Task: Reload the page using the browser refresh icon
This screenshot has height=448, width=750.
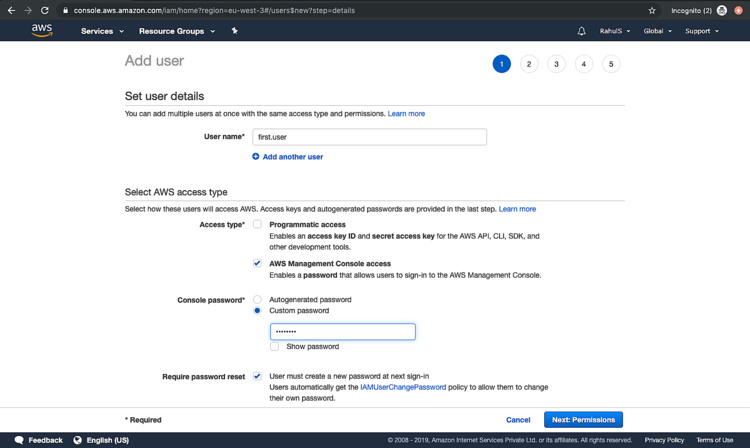Action: 45,10
